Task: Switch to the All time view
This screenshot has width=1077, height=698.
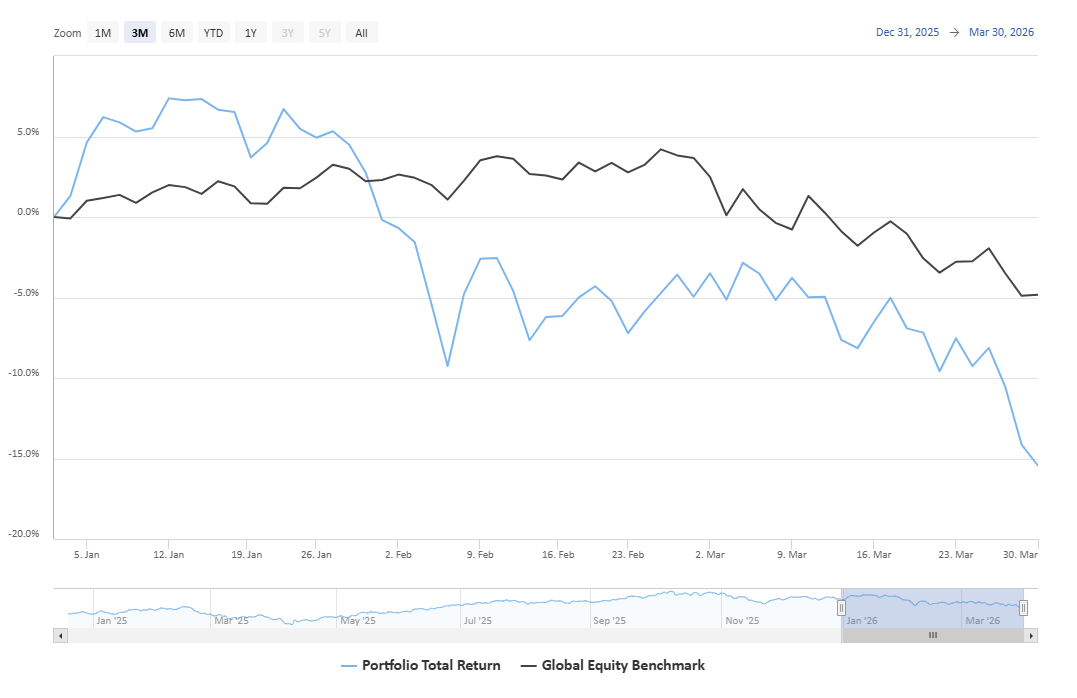Action: 361,32
